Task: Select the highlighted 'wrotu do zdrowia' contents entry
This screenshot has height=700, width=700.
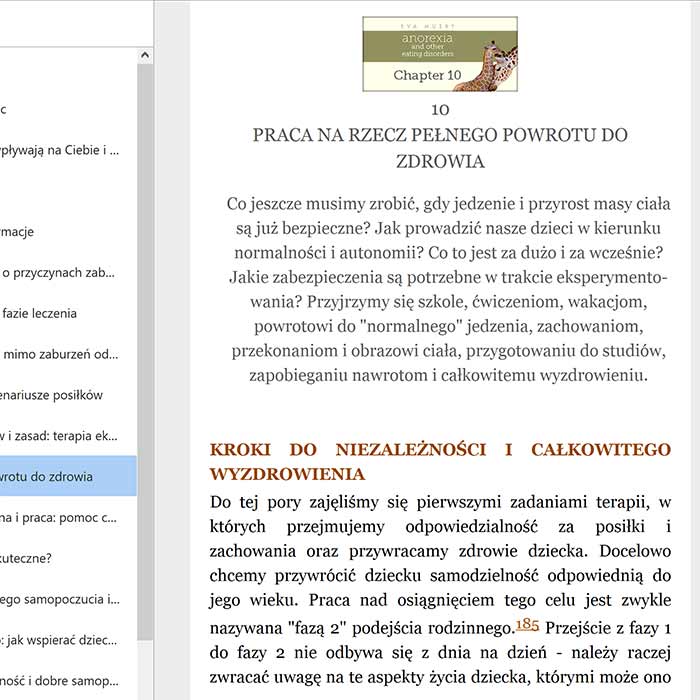Action: pyautogui.click(x=60, y=476)
